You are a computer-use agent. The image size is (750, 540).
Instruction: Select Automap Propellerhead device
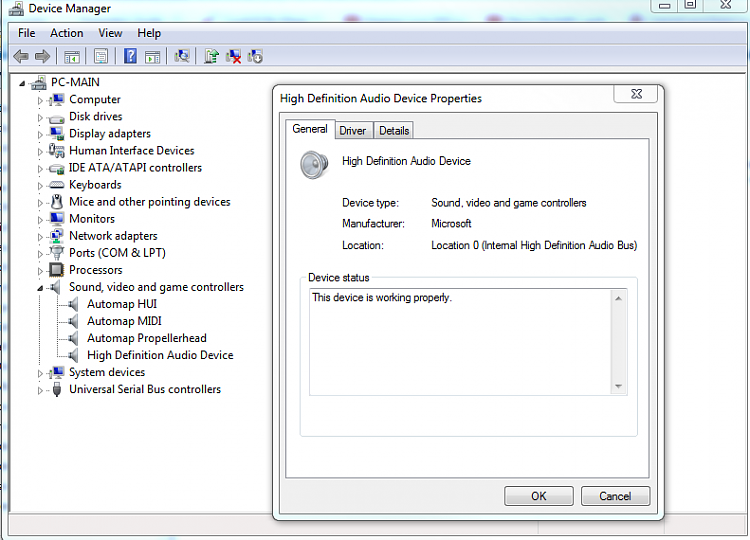[x=147, y=338]
